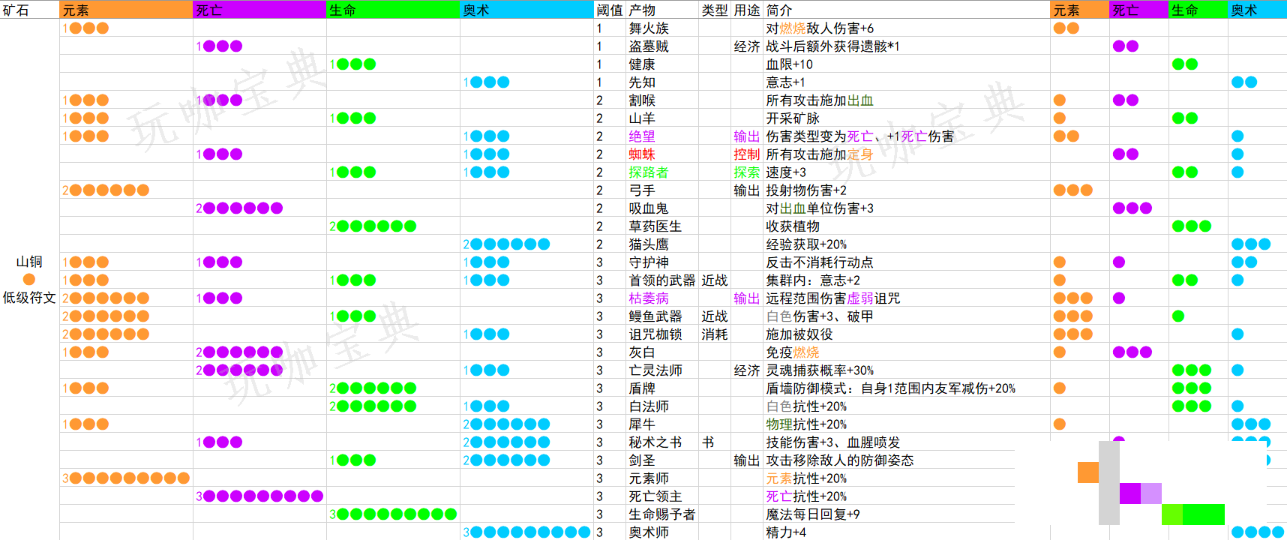Select the 猫头鹰 product cell
The width and height of the screenshot is (1287, 540).
click(649, 244)
